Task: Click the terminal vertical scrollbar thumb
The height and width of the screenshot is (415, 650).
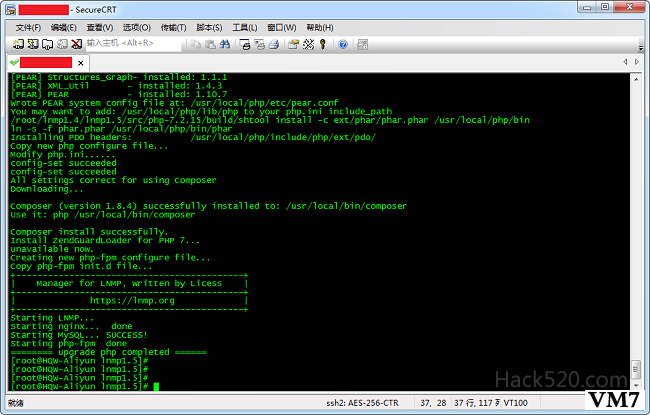Action: tap(636, 369)
